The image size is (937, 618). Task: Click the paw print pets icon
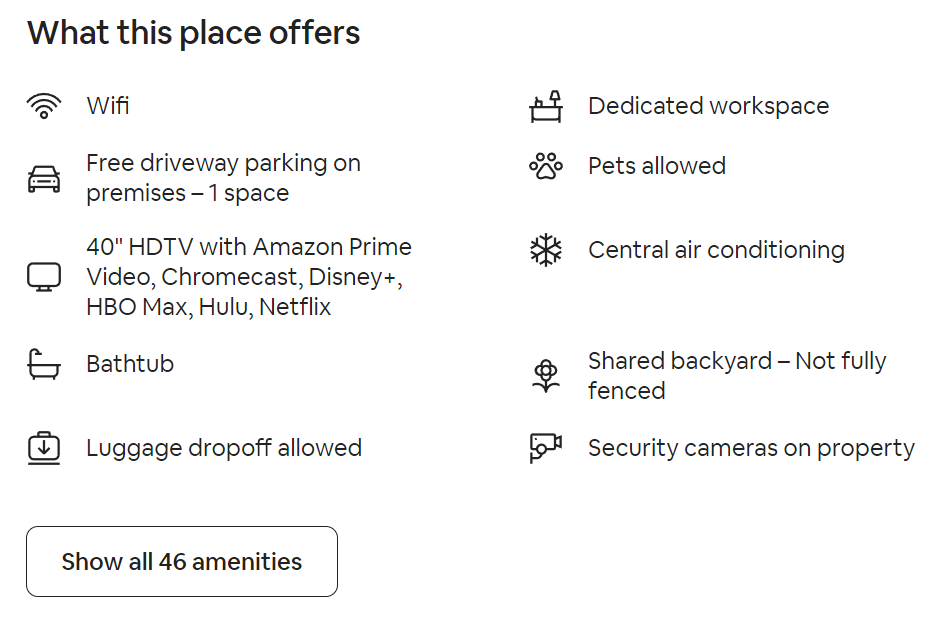546,166
